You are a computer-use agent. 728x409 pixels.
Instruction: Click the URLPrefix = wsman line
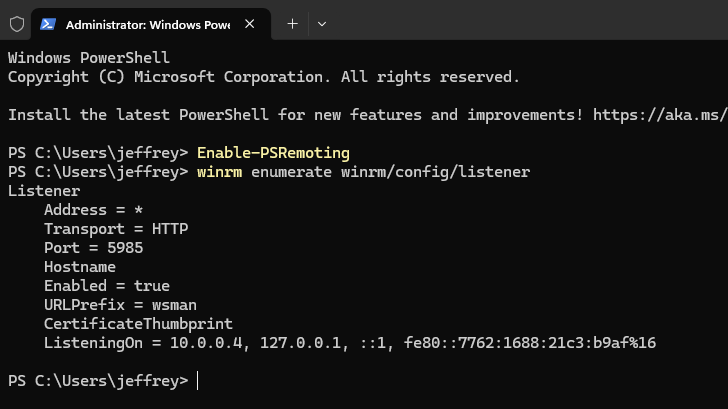click(120, 305)
